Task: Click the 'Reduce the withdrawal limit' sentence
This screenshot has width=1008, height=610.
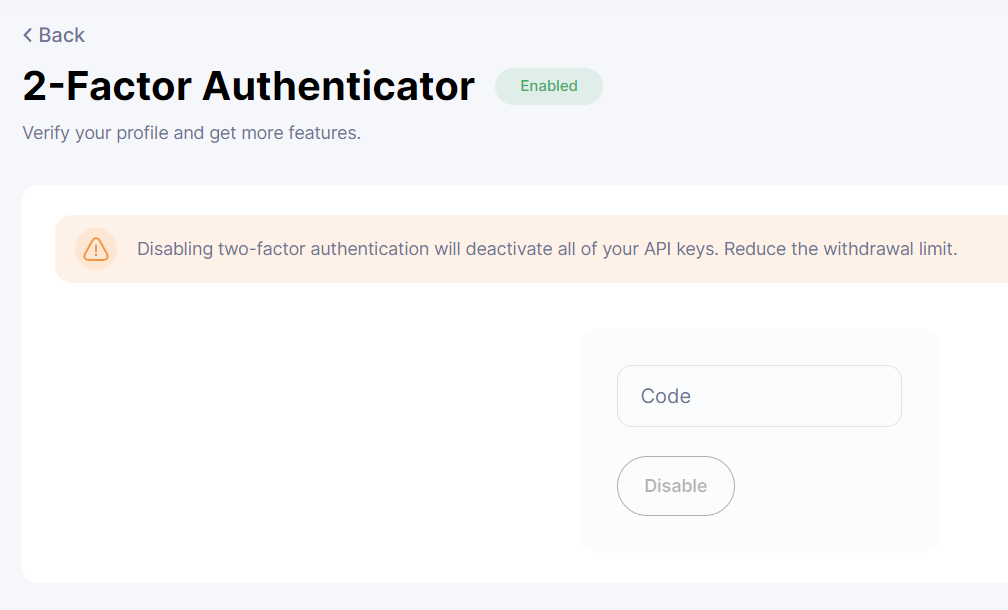Action: pyautogui.click(x=840, y=249)
